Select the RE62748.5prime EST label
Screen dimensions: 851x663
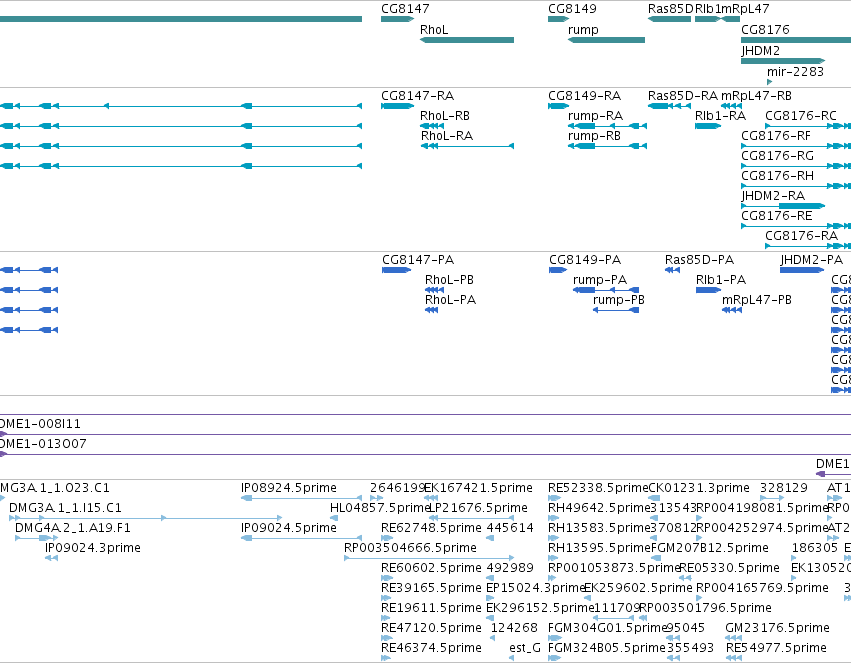[x=431, y=528]
